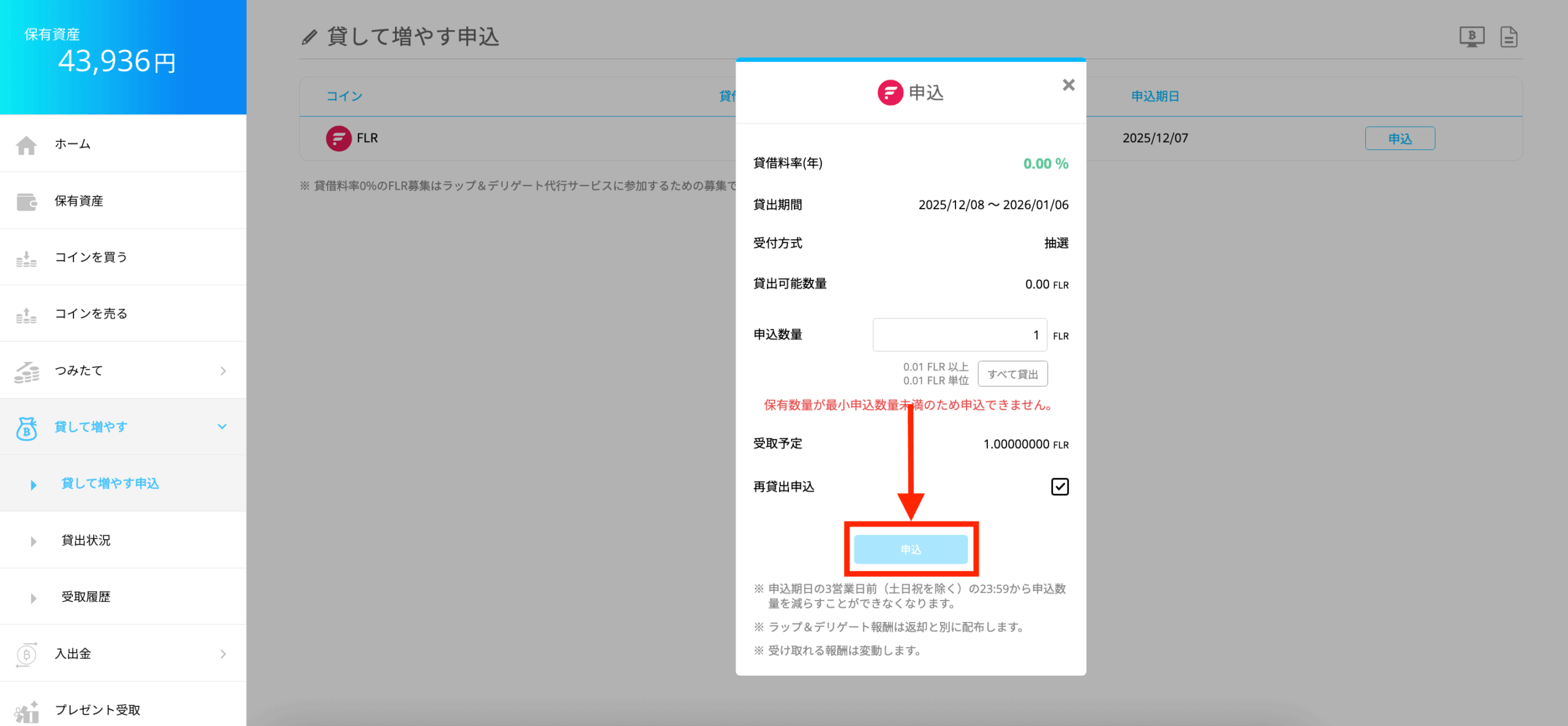Click the monitor bitcoin icon top right
The image size is (1568, 726).
pyautogui.click(x=1471, y=37)
